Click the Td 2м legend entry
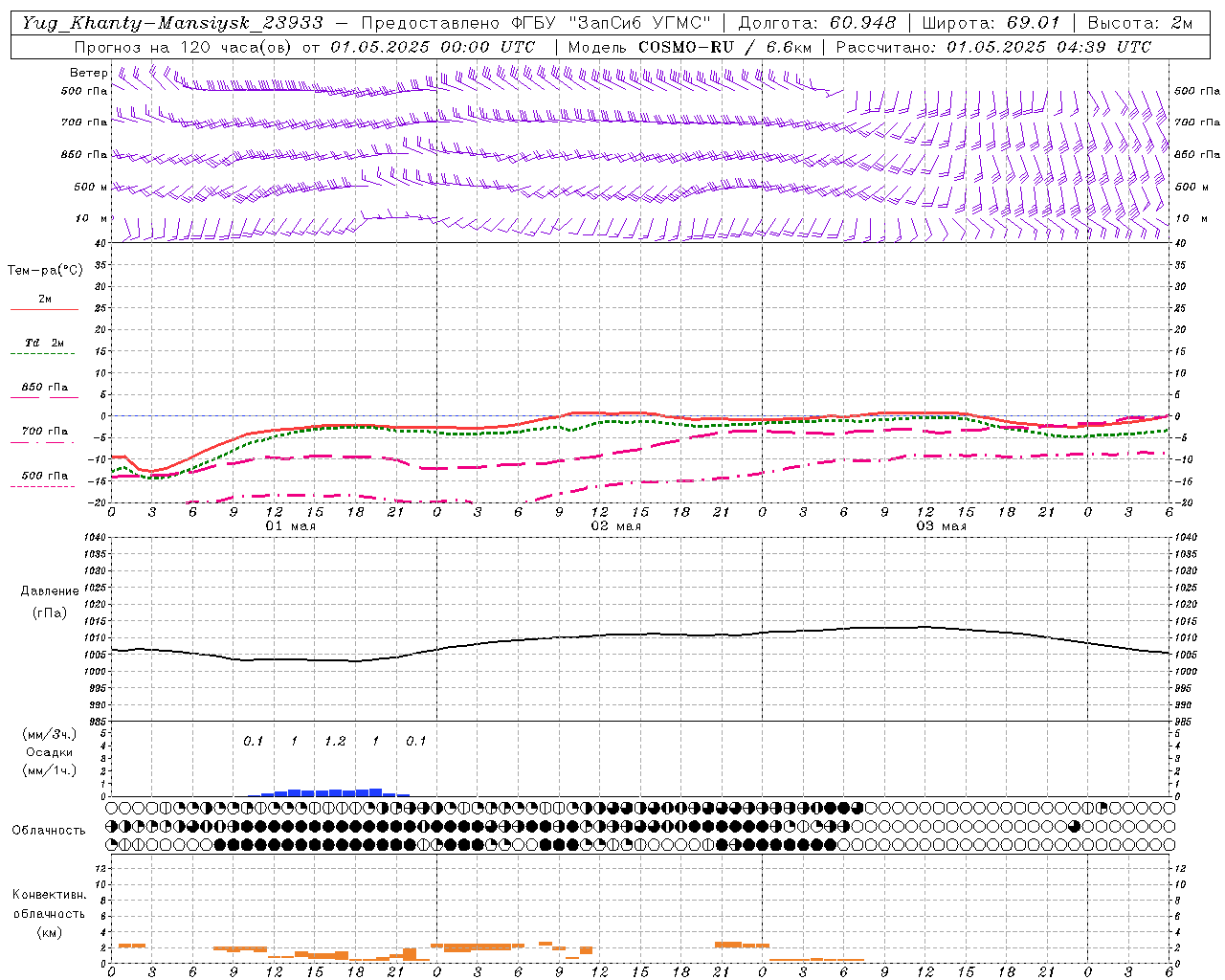 (44, 343)
